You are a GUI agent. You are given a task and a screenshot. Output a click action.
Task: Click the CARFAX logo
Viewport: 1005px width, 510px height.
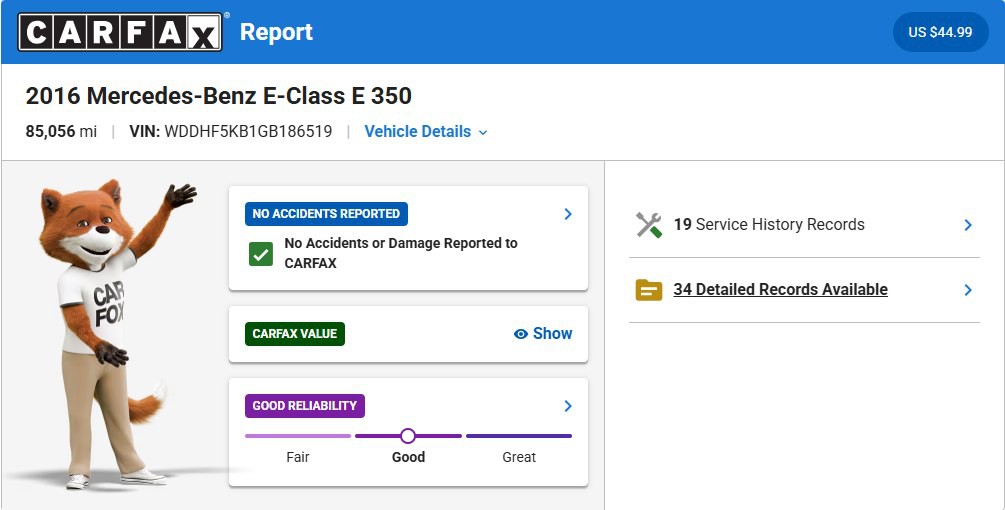[120, 32]
